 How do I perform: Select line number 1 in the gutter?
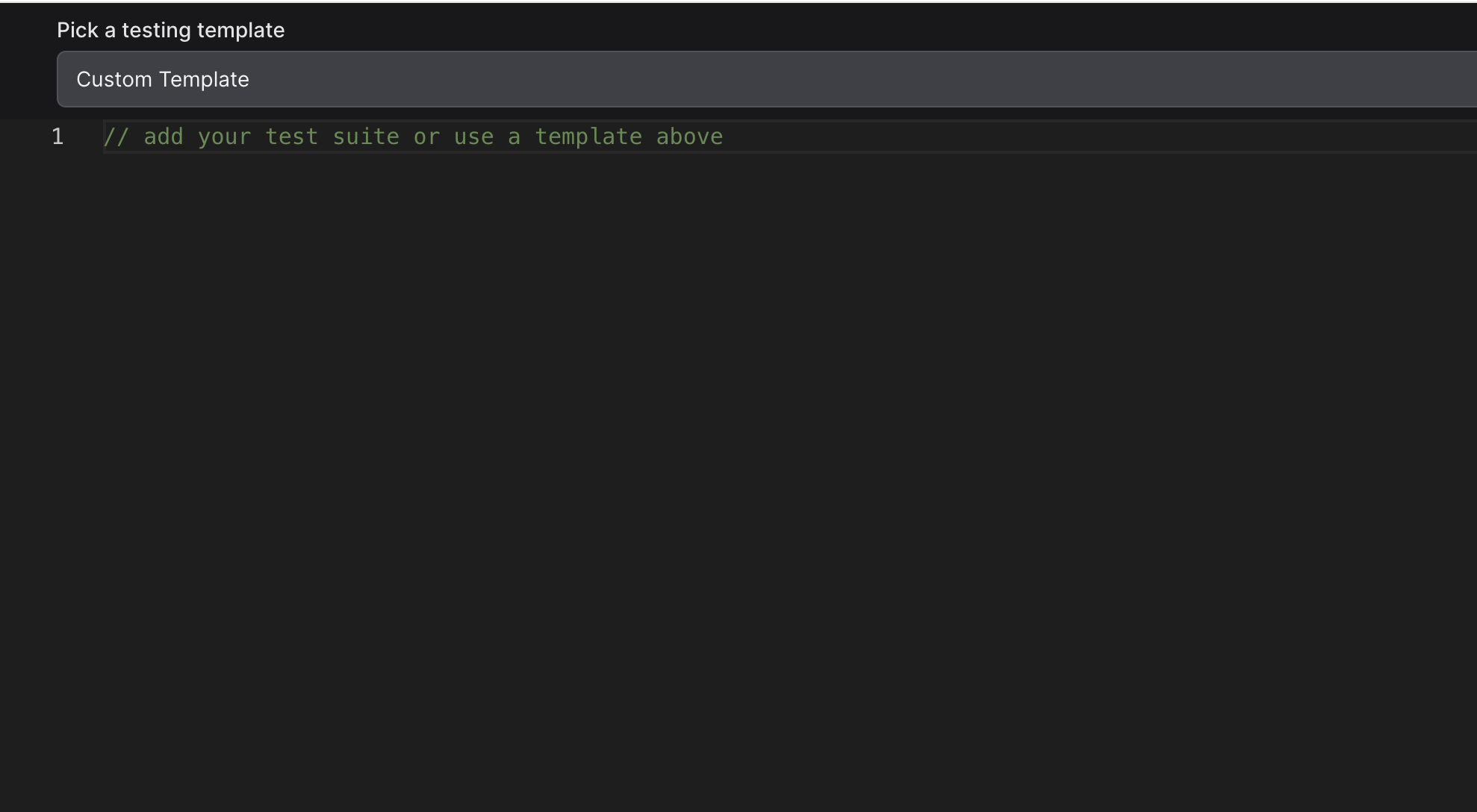(57, 137)
